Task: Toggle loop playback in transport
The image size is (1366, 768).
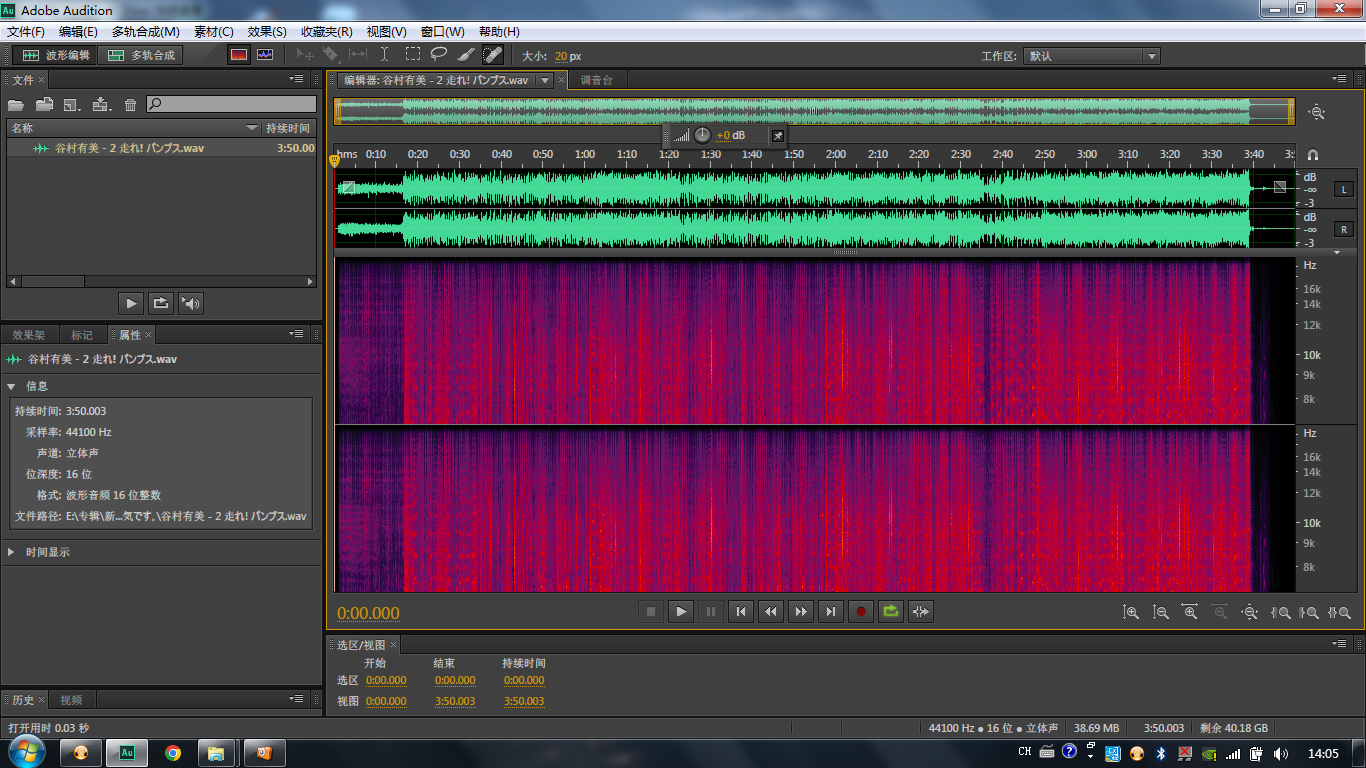Action: (x=890, y=611)
